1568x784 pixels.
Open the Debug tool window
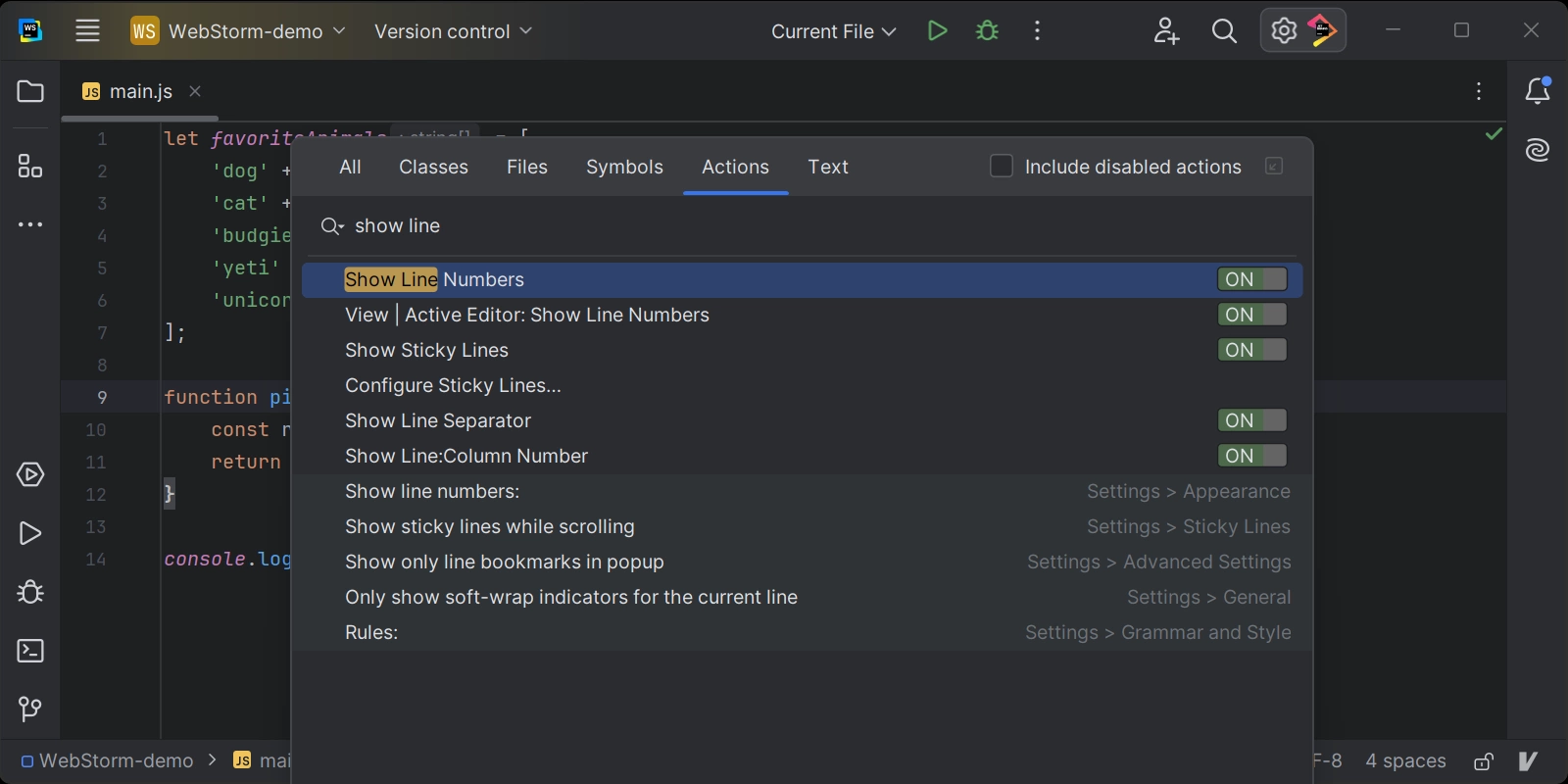[x=30, y=592]
